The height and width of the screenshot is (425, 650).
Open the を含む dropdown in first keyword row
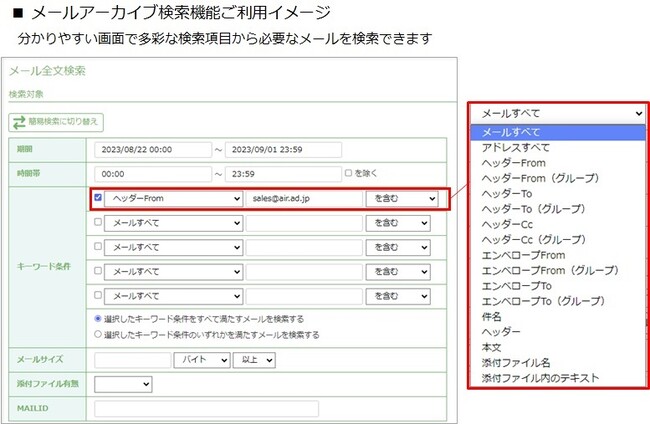click(402, 199)
